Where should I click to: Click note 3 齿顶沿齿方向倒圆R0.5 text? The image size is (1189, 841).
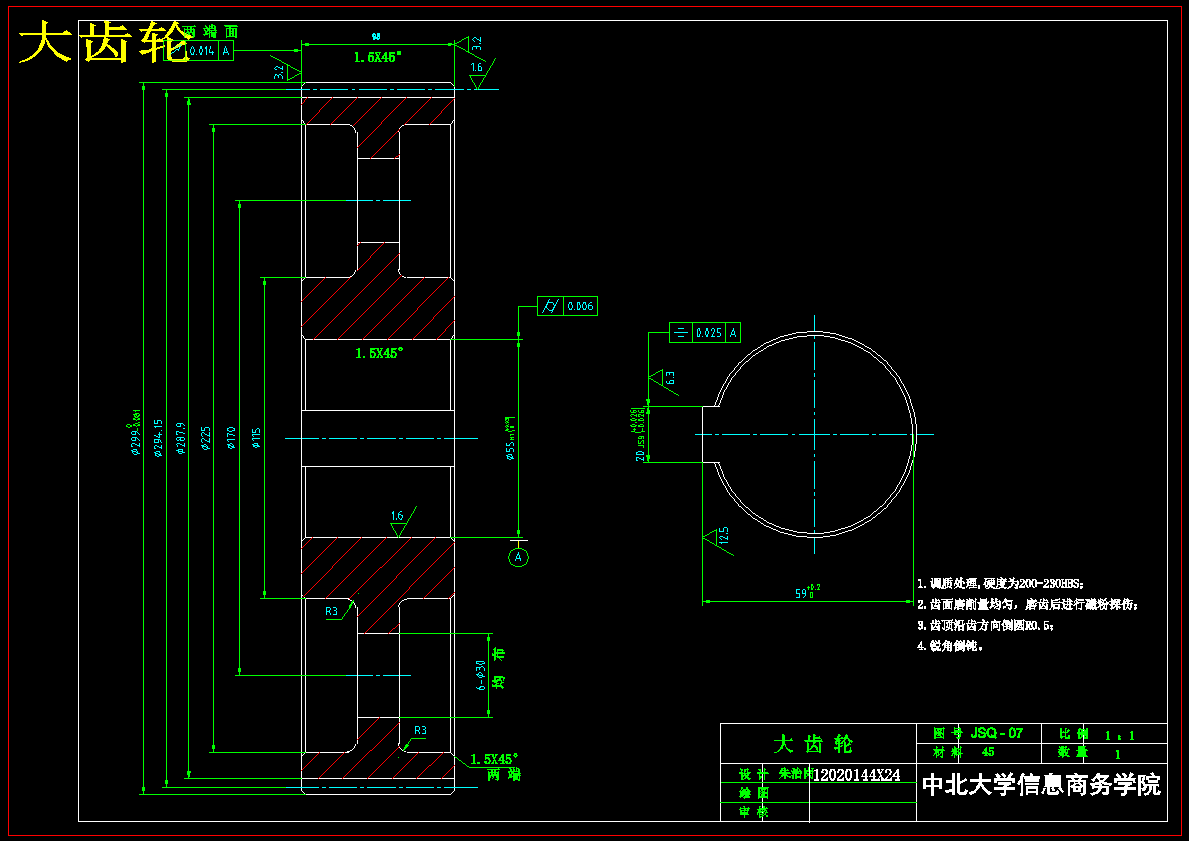click(x=985, y=626)
